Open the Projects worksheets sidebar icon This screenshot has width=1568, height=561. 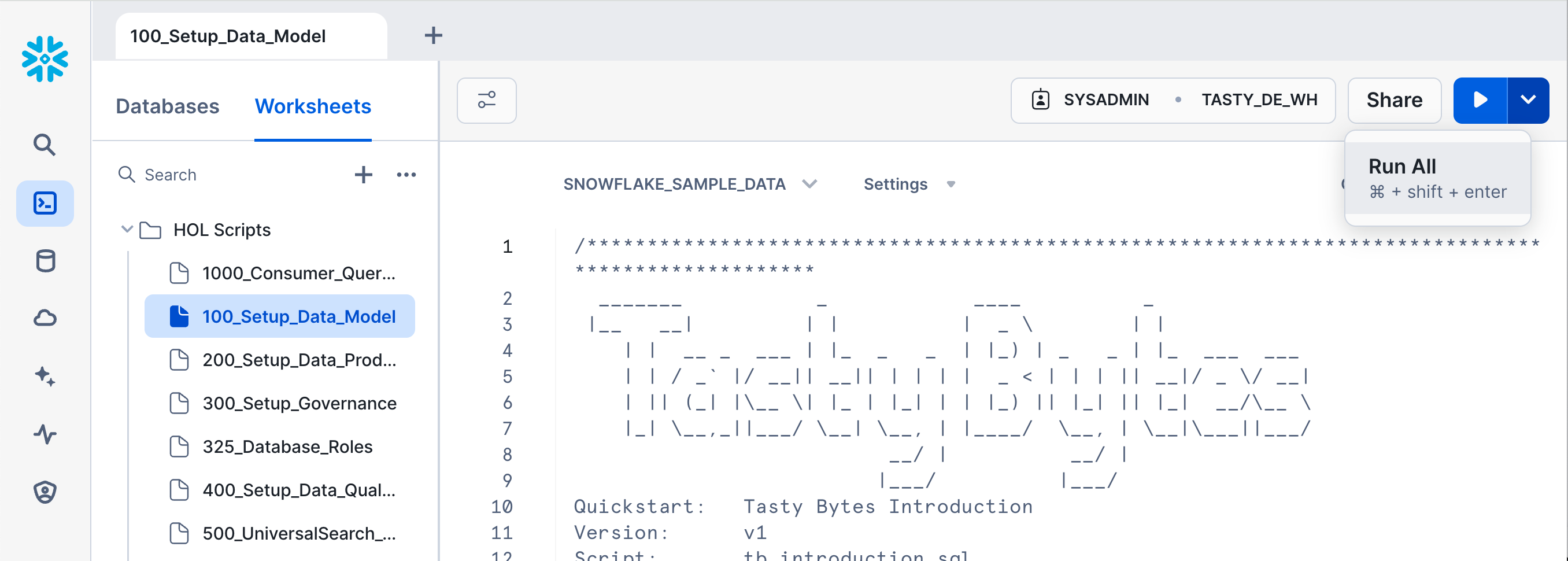pyautogui.click(x=45, y=204)
